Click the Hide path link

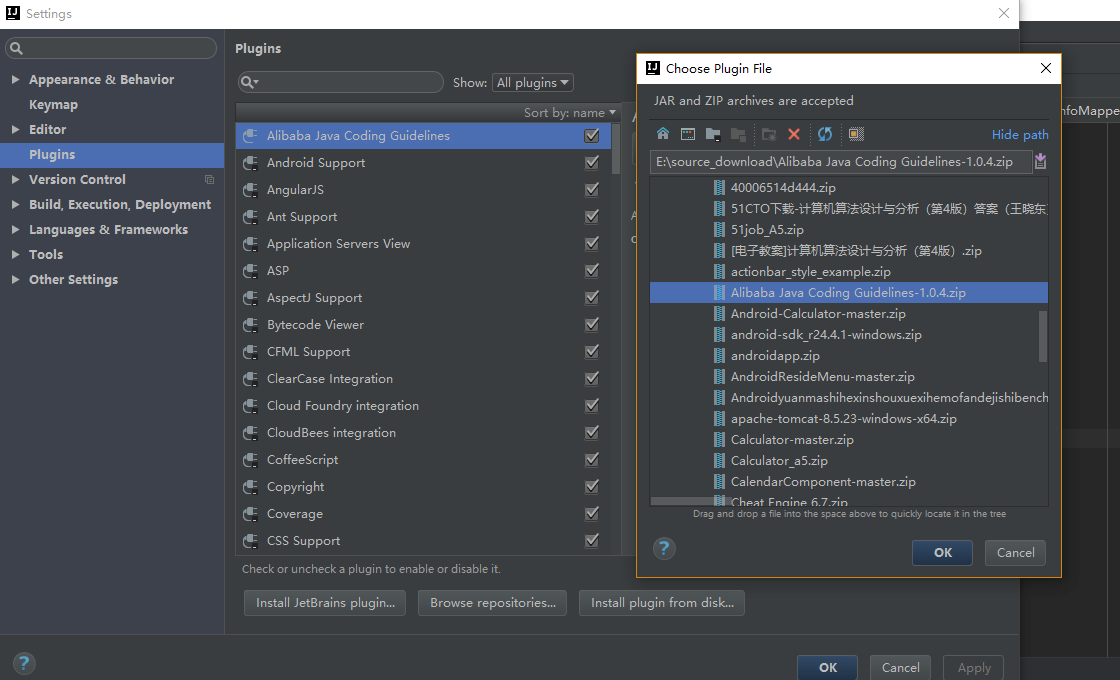1020,134
